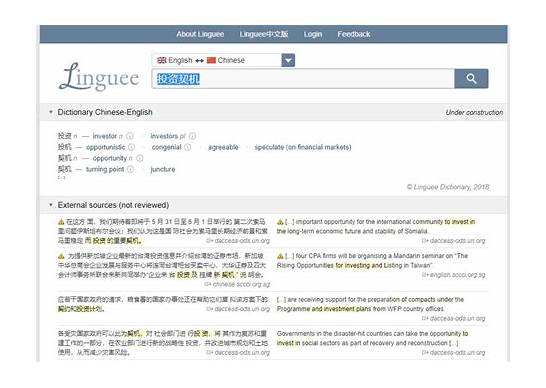Click the info icon next to investor

130,136
